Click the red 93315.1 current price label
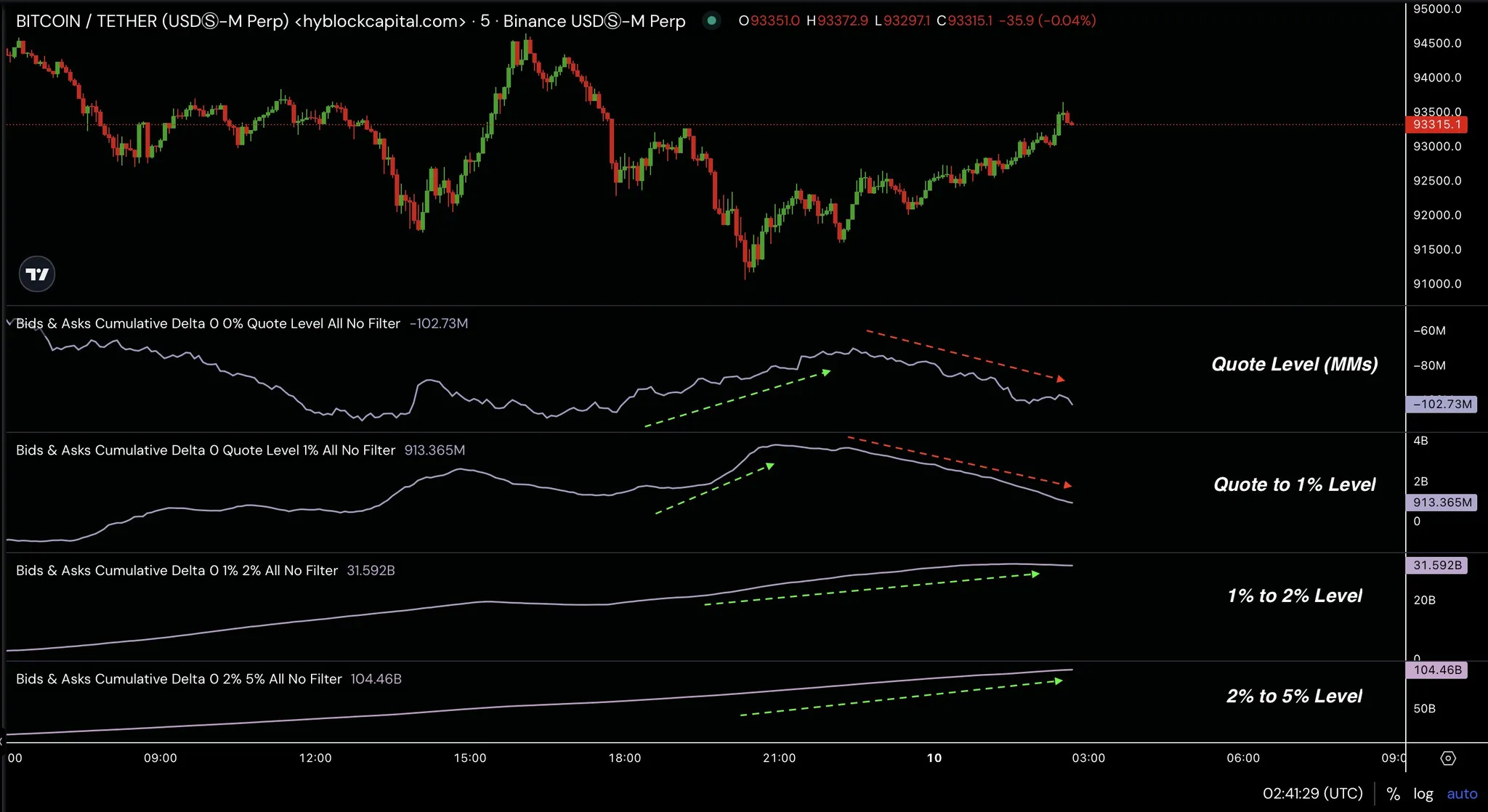1488x812 pixels. [x=1436, y=124]
